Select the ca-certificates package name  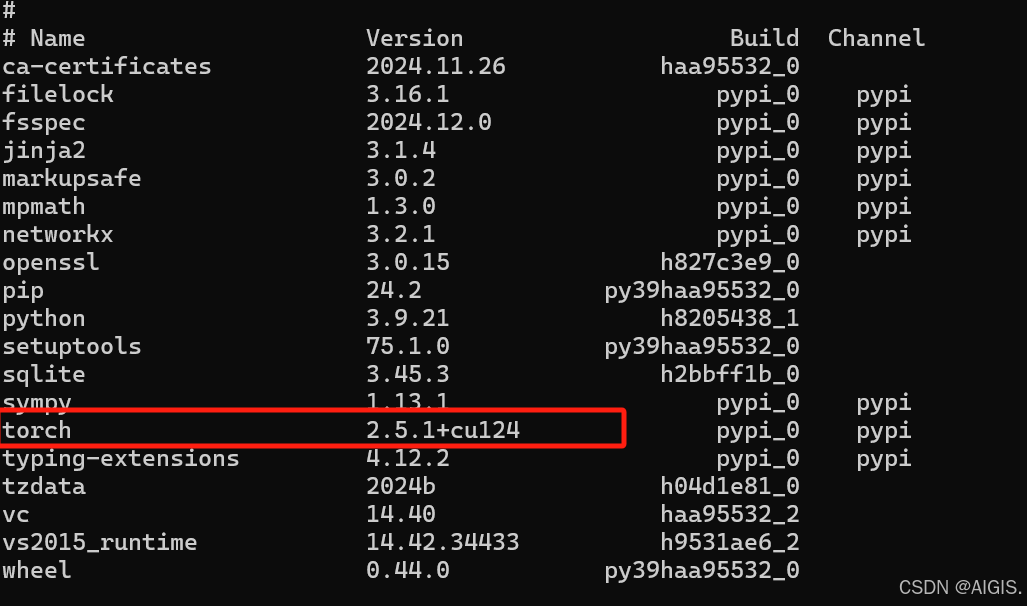(x=107, y=67)
